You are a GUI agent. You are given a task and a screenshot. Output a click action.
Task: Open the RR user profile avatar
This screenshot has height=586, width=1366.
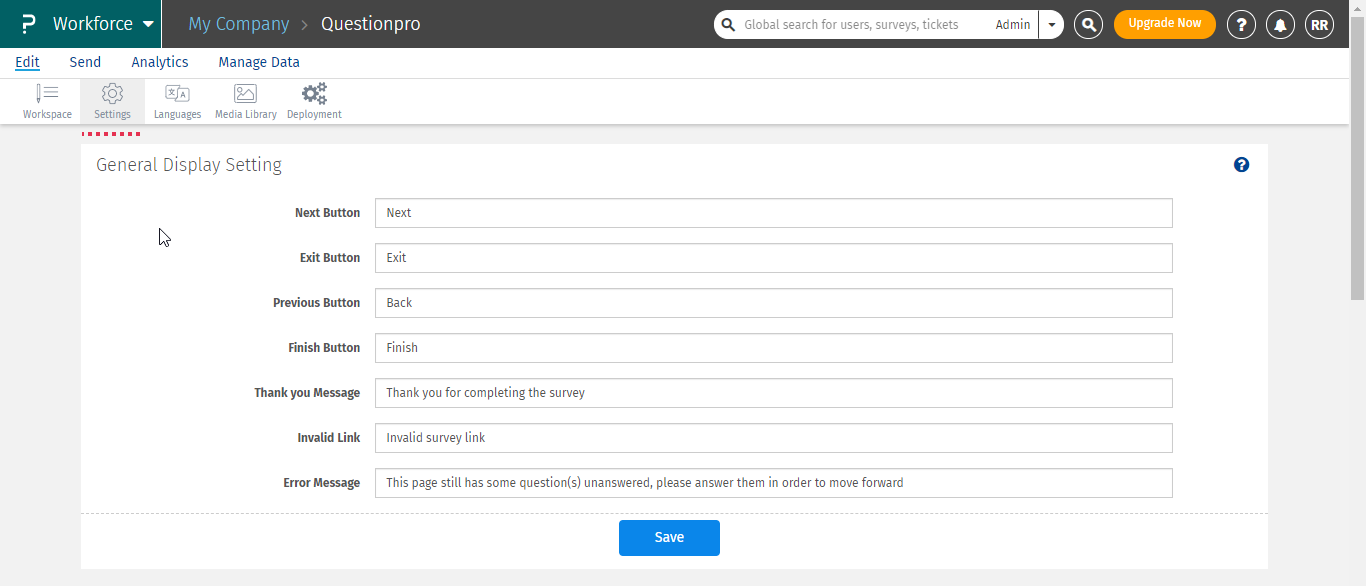(1319, 25)
